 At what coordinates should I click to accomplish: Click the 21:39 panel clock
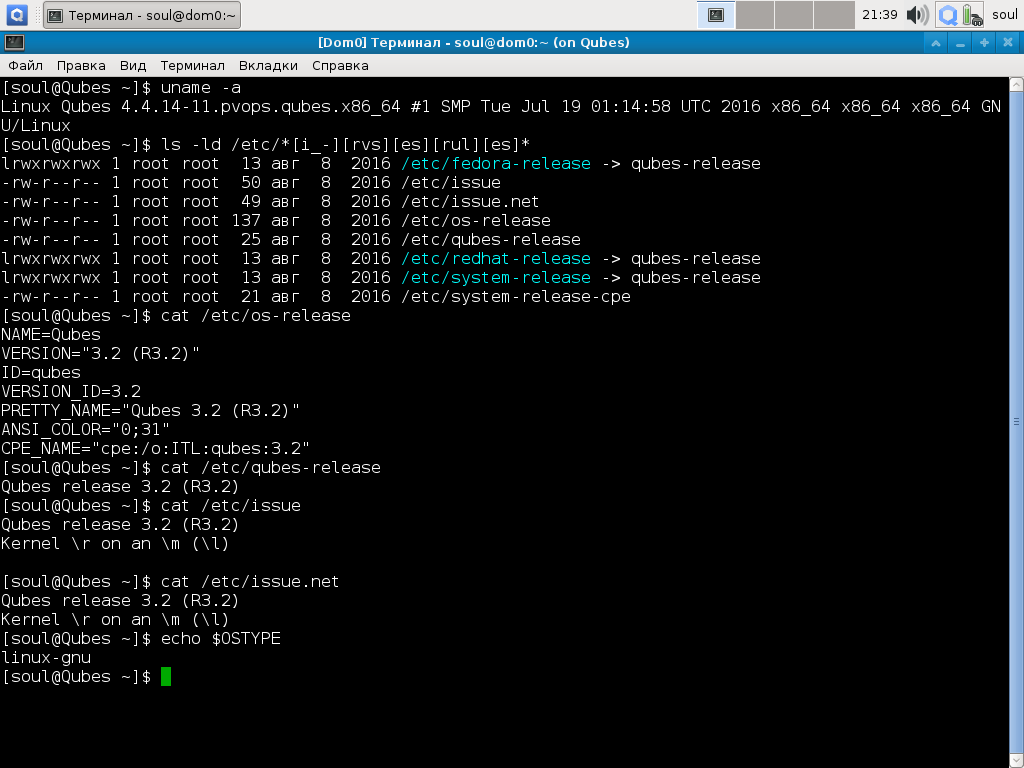[880, 14]
